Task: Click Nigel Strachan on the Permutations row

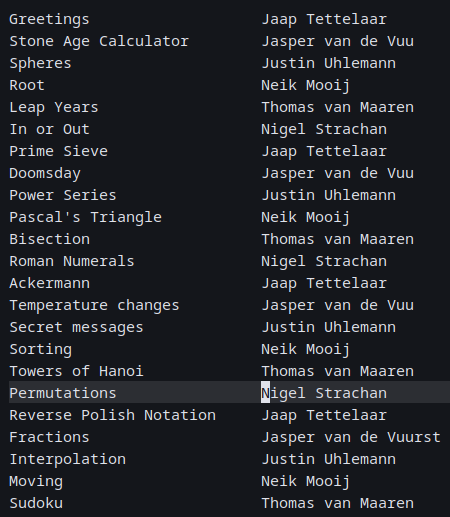Action: (x=324, y=393)
